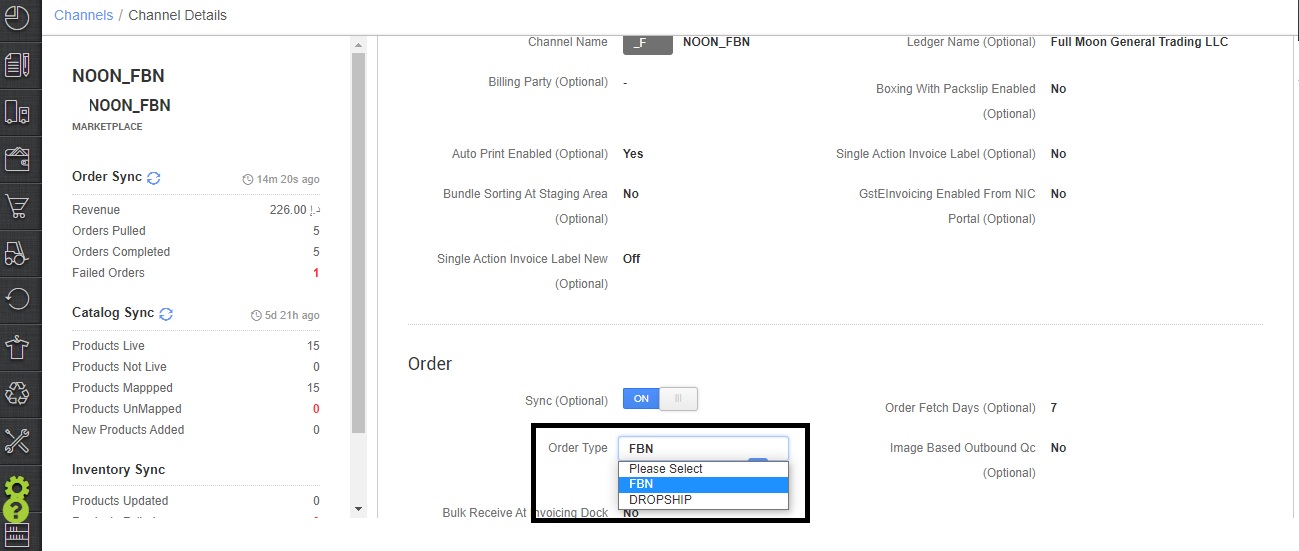Click the Revenue 226.00 value

tap(293, 210)
